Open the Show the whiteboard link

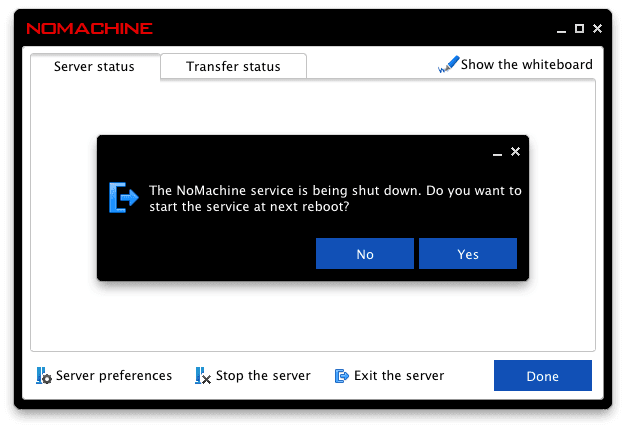point(526,65)
